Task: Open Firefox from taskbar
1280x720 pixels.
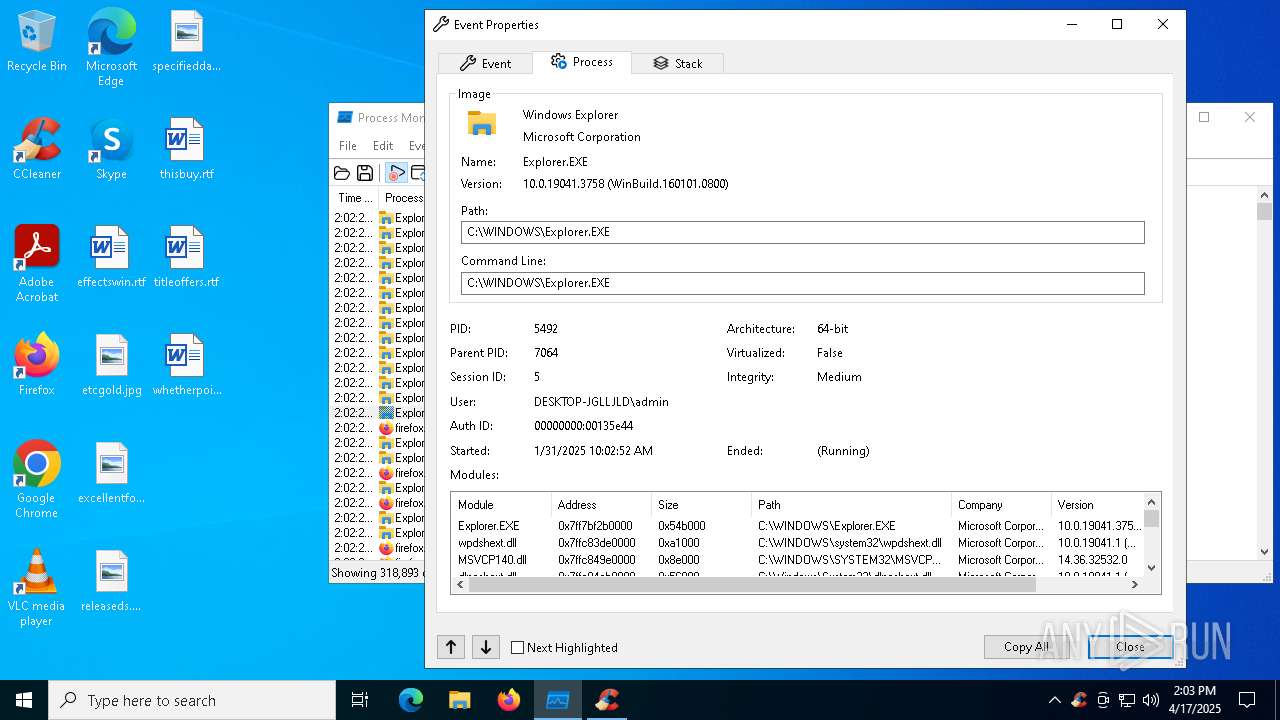Action: (509, 700)
